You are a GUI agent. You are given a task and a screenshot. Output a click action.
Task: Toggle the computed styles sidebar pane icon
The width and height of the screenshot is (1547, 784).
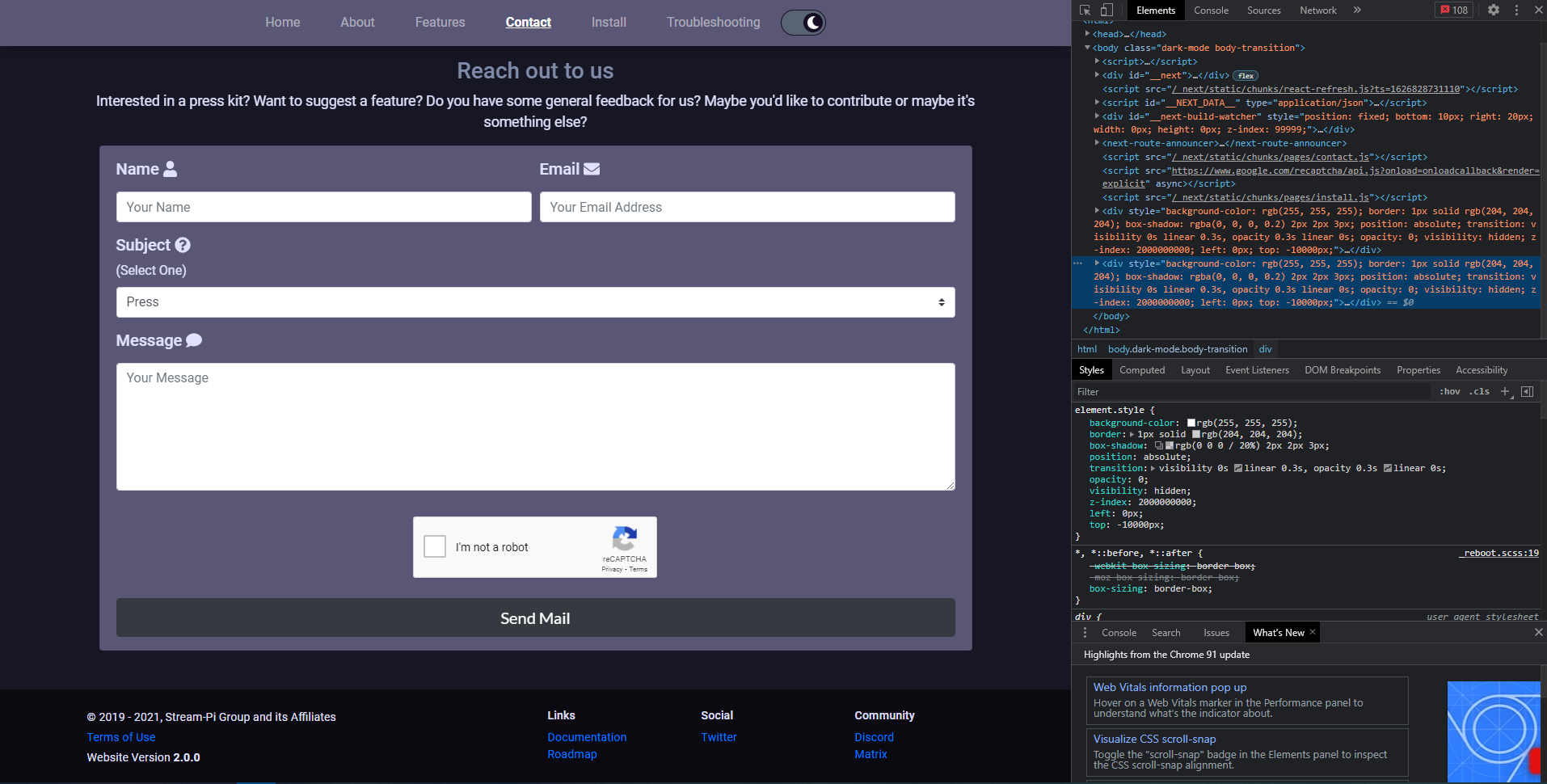pyautogui.click(x=1527, y=392)
